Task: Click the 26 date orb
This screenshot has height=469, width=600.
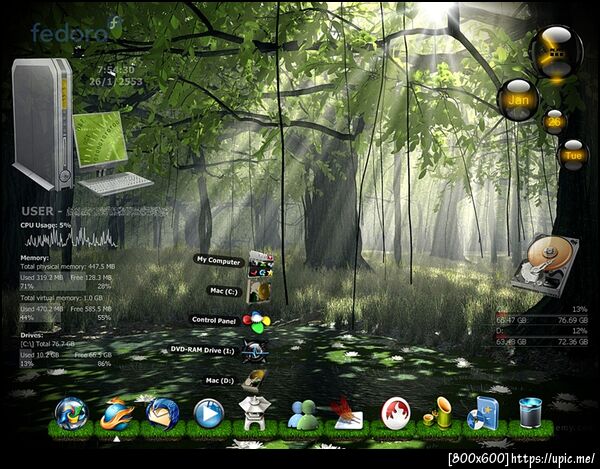Action: tap(554, 122)
